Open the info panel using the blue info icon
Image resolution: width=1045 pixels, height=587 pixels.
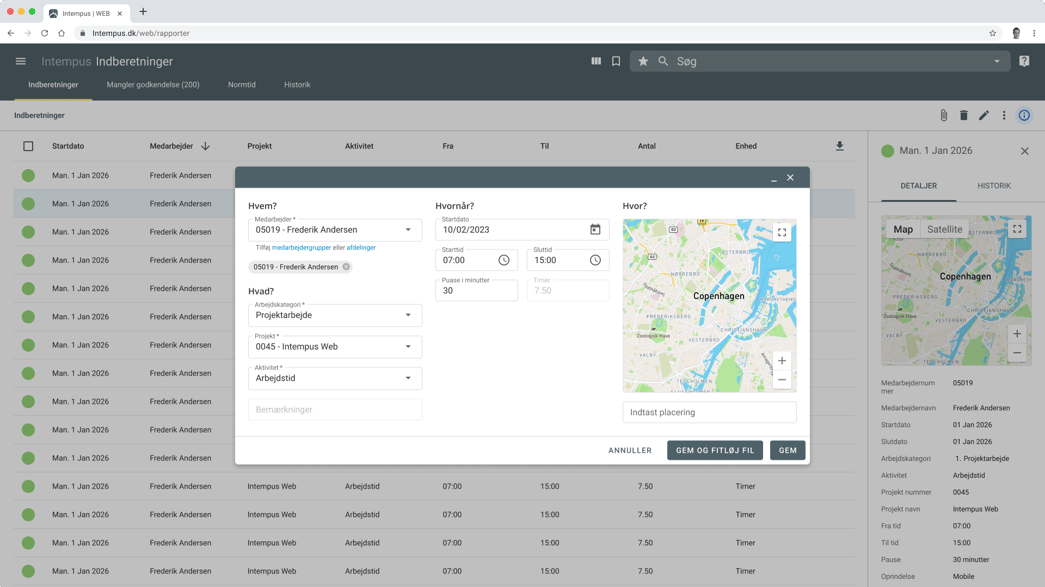1023,115
